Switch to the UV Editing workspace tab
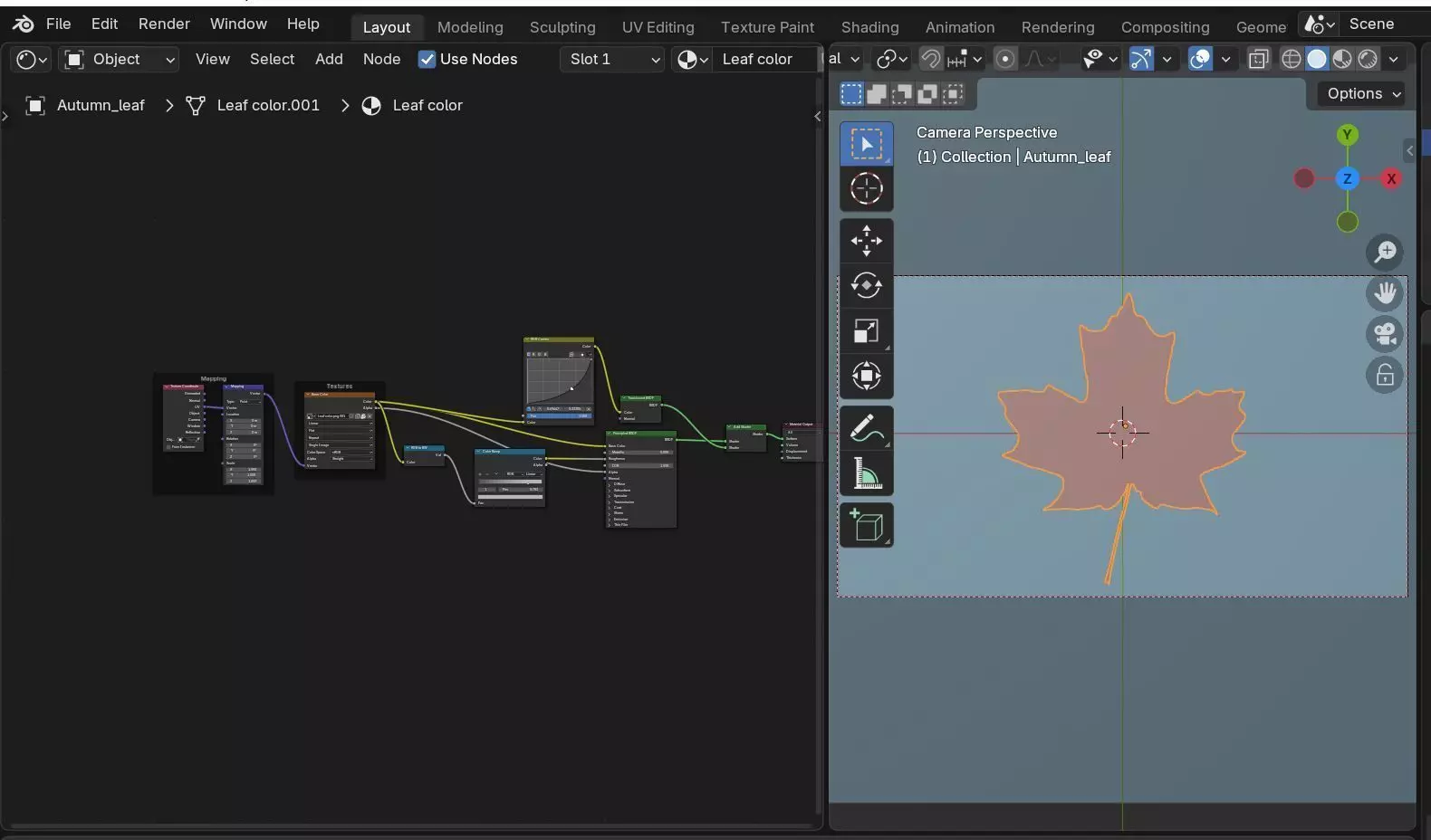 (658, 27)
